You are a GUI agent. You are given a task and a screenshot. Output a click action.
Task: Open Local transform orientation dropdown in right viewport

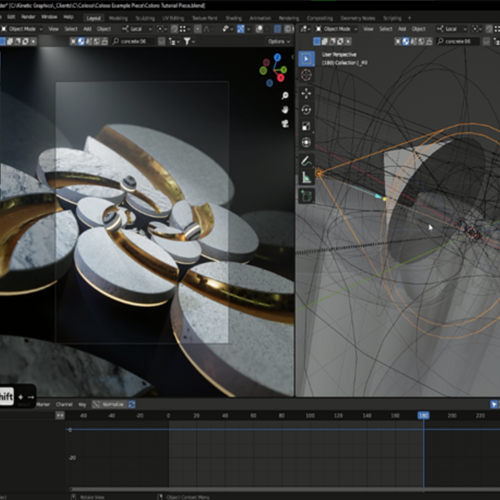tap(452, 29)
